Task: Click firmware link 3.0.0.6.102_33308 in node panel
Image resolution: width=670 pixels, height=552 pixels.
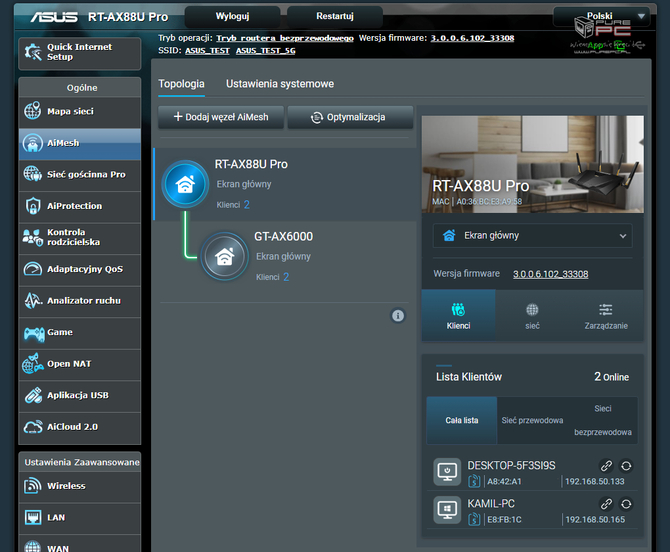Action: click(550, 274)
